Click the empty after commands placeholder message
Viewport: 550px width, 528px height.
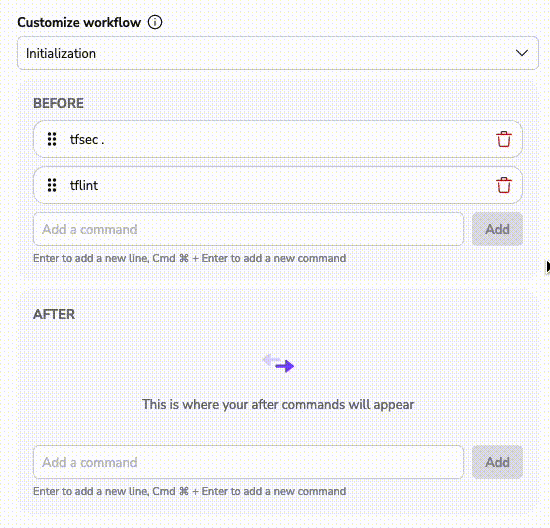tap(278, 405)
